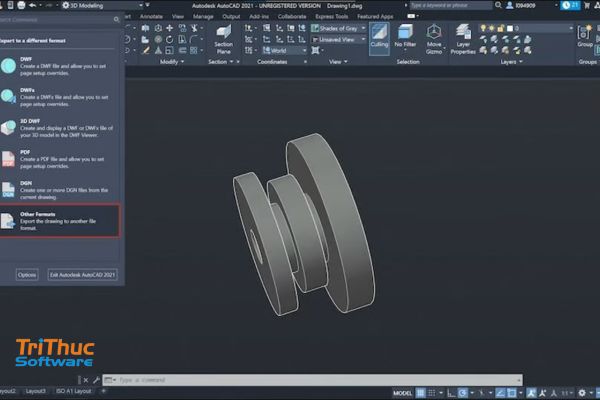
Task: Open command line customize wrench
Action: [96, 380]
